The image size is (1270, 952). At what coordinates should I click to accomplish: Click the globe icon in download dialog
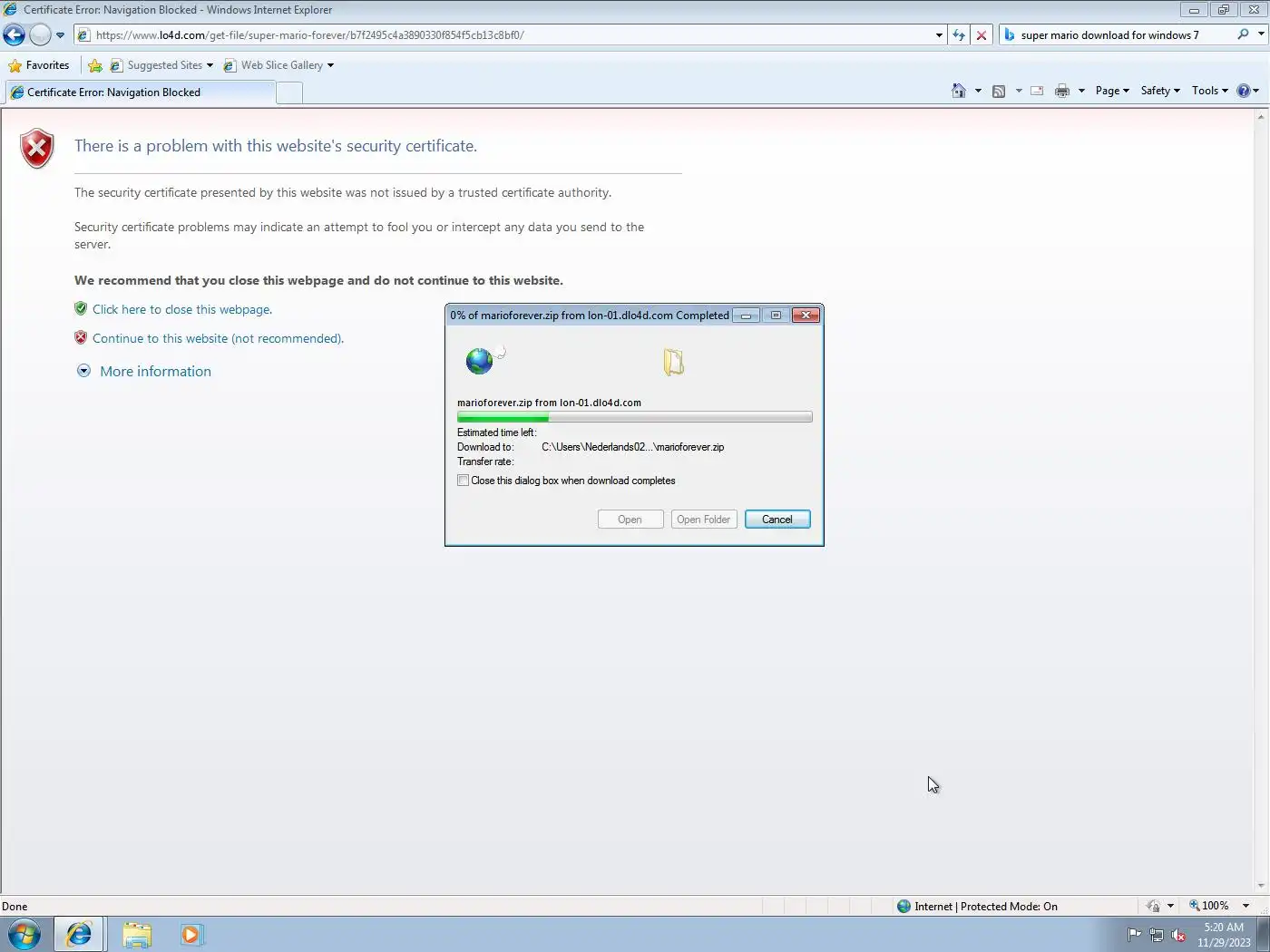480,361
